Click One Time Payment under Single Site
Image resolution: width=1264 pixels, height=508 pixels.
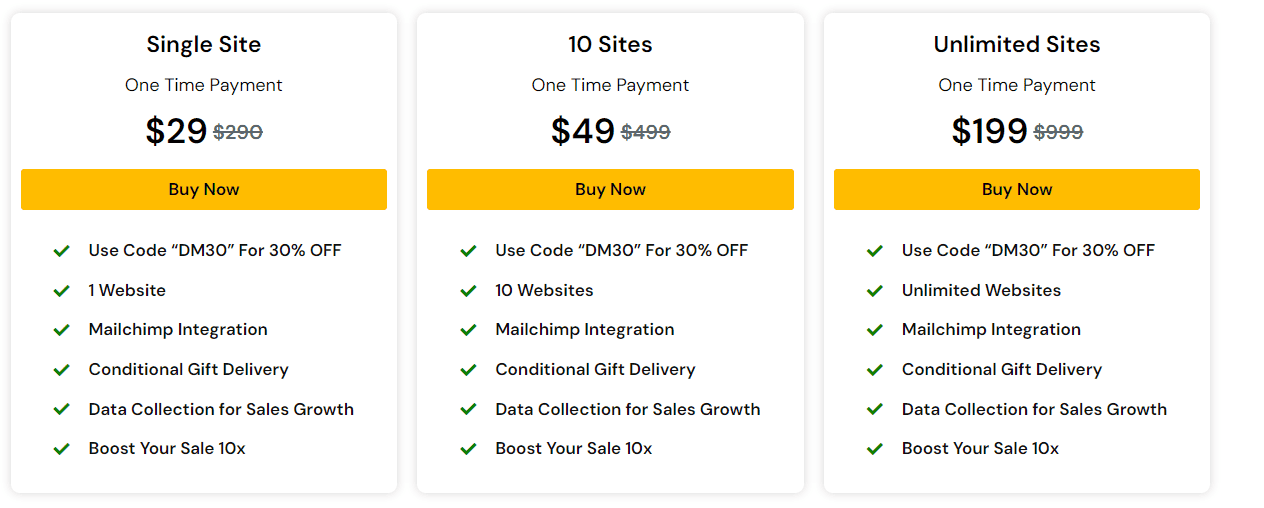tap(204, 85)
